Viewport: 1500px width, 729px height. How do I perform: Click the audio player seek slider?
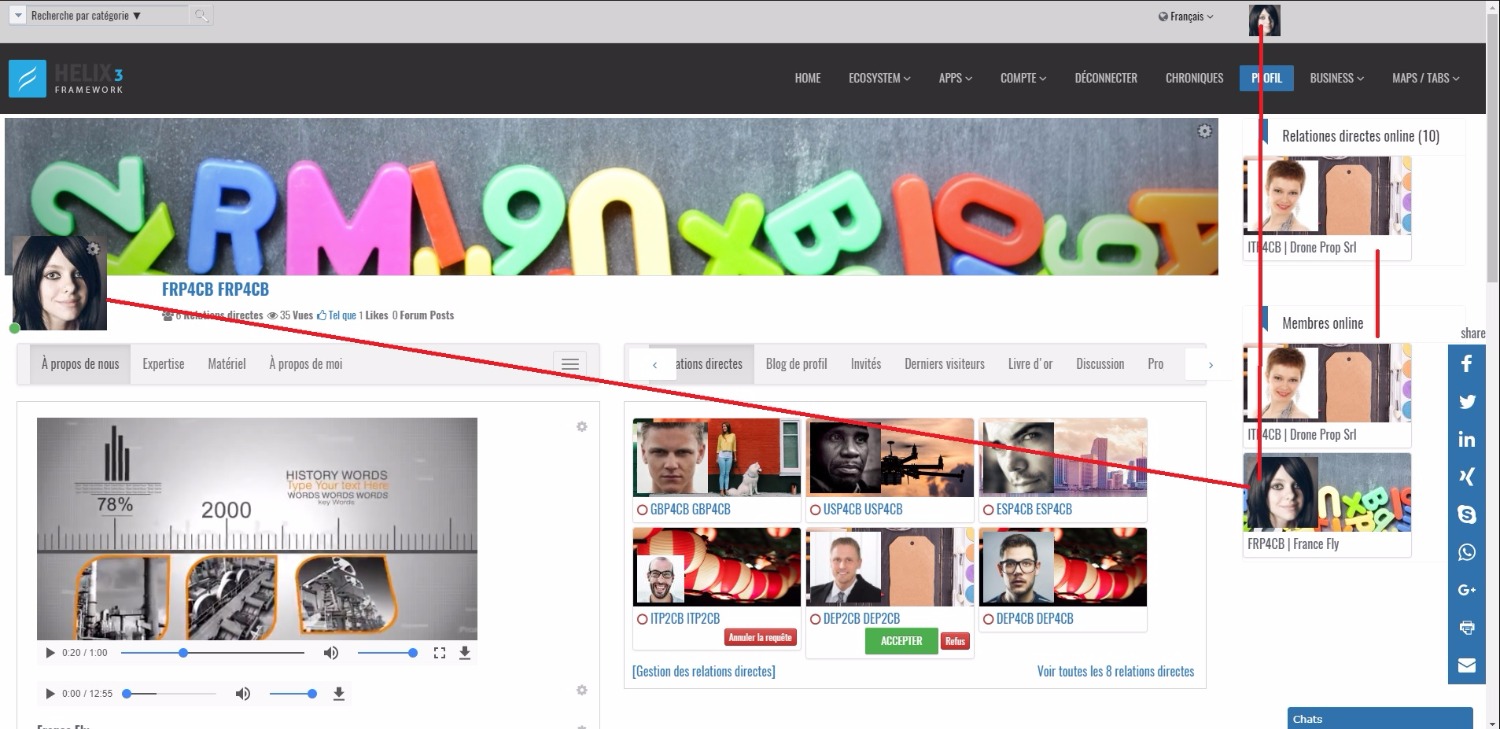170,694
